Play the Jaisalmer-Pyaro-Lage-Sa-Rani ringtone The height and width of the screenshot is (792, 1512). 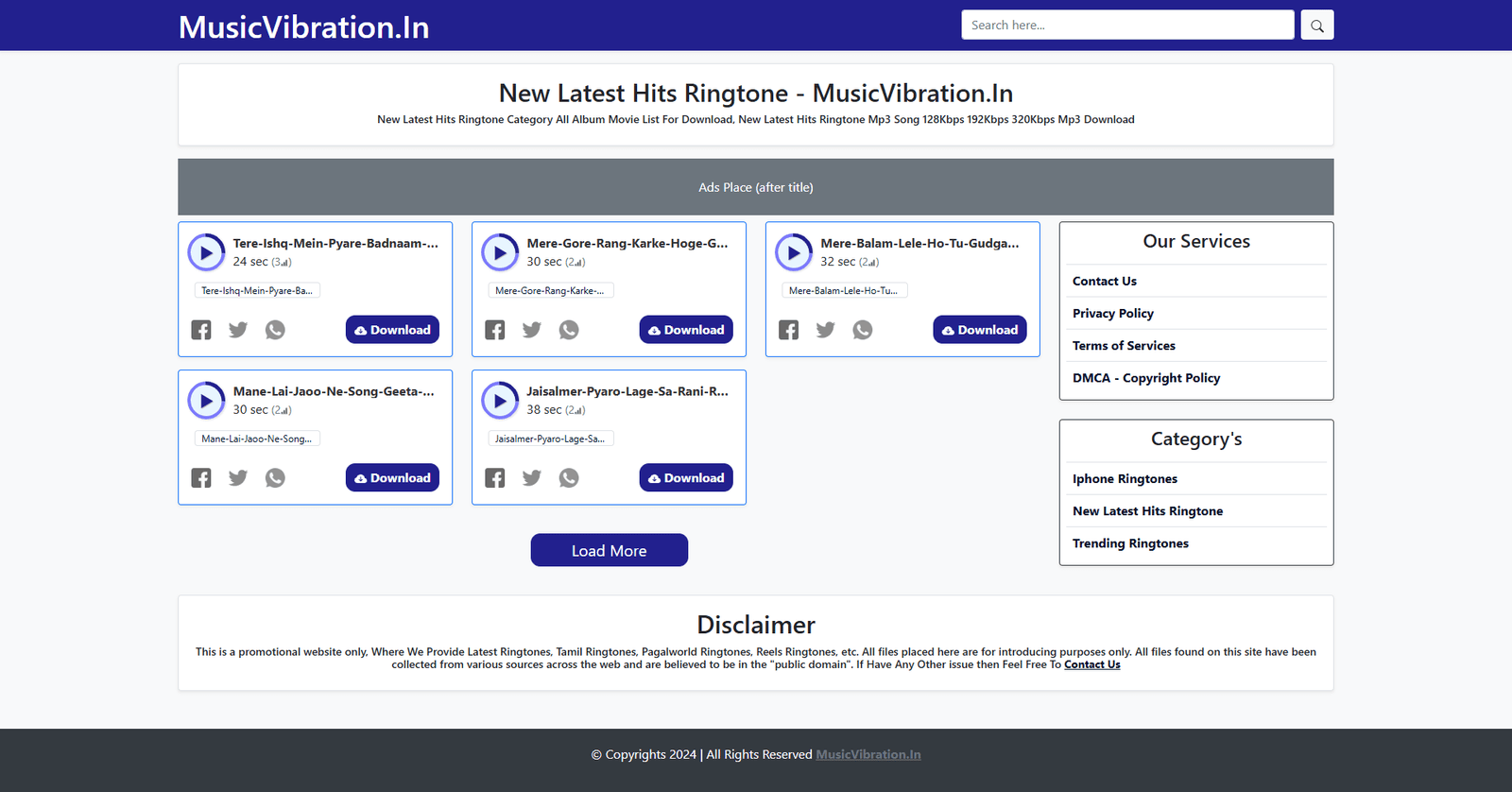[500, 401]
